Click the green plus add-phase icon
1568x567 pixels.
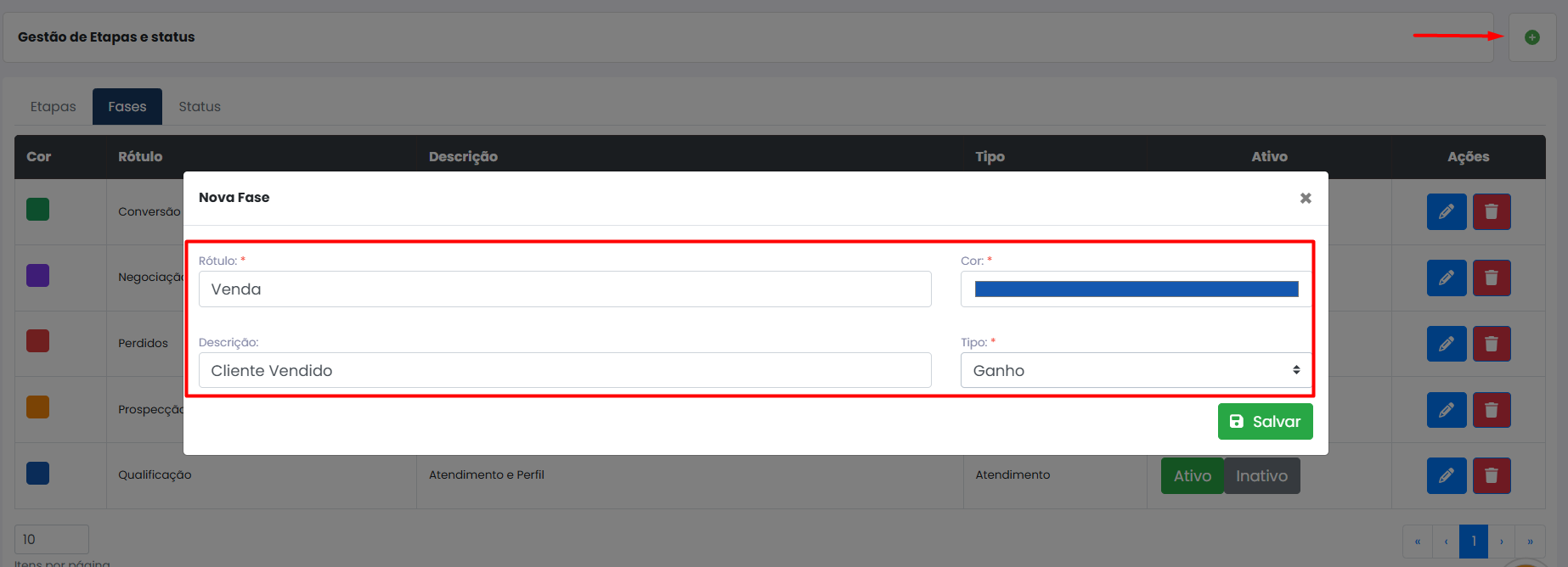tap(1531, 37)
